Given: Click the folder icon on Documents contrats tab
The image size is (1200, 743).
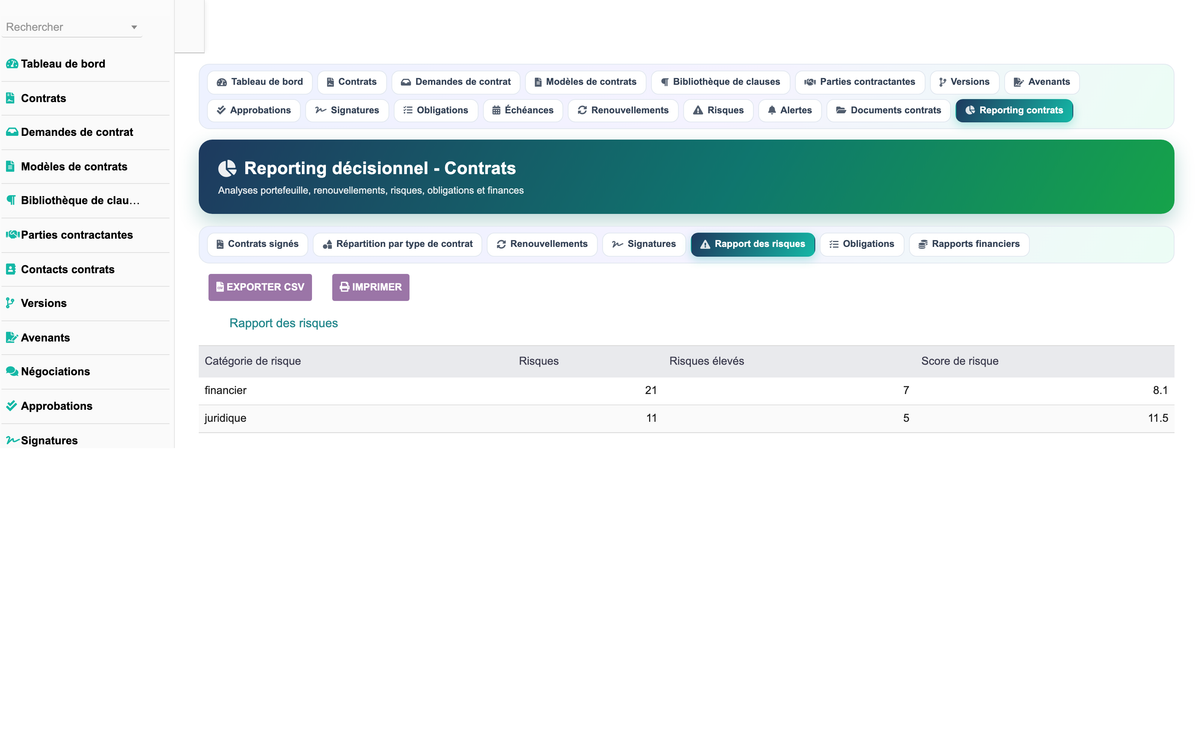Looking at the screenshot, I should point(841,110).
